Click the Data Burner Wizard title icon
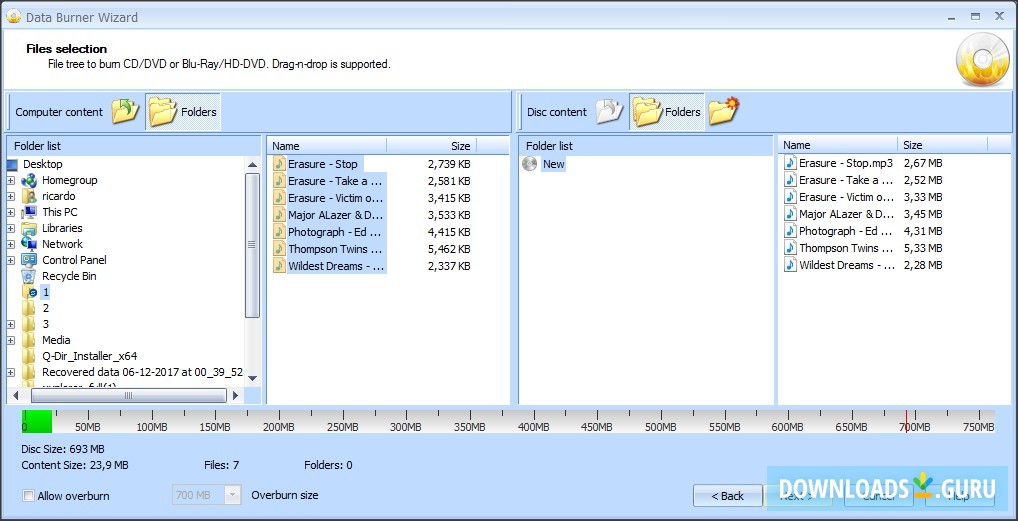 [x=14, y=17]
